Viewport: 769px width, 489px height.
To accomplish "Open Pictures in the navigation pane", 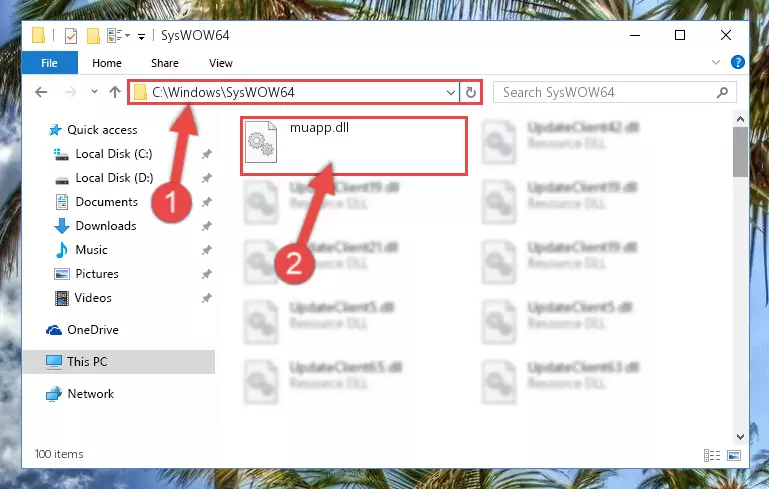I will click(97, 274).
